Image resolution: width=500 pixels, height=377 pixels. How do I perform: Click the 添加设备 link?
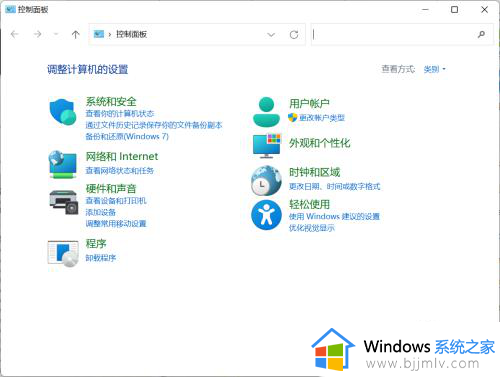(x=101, y=212)
